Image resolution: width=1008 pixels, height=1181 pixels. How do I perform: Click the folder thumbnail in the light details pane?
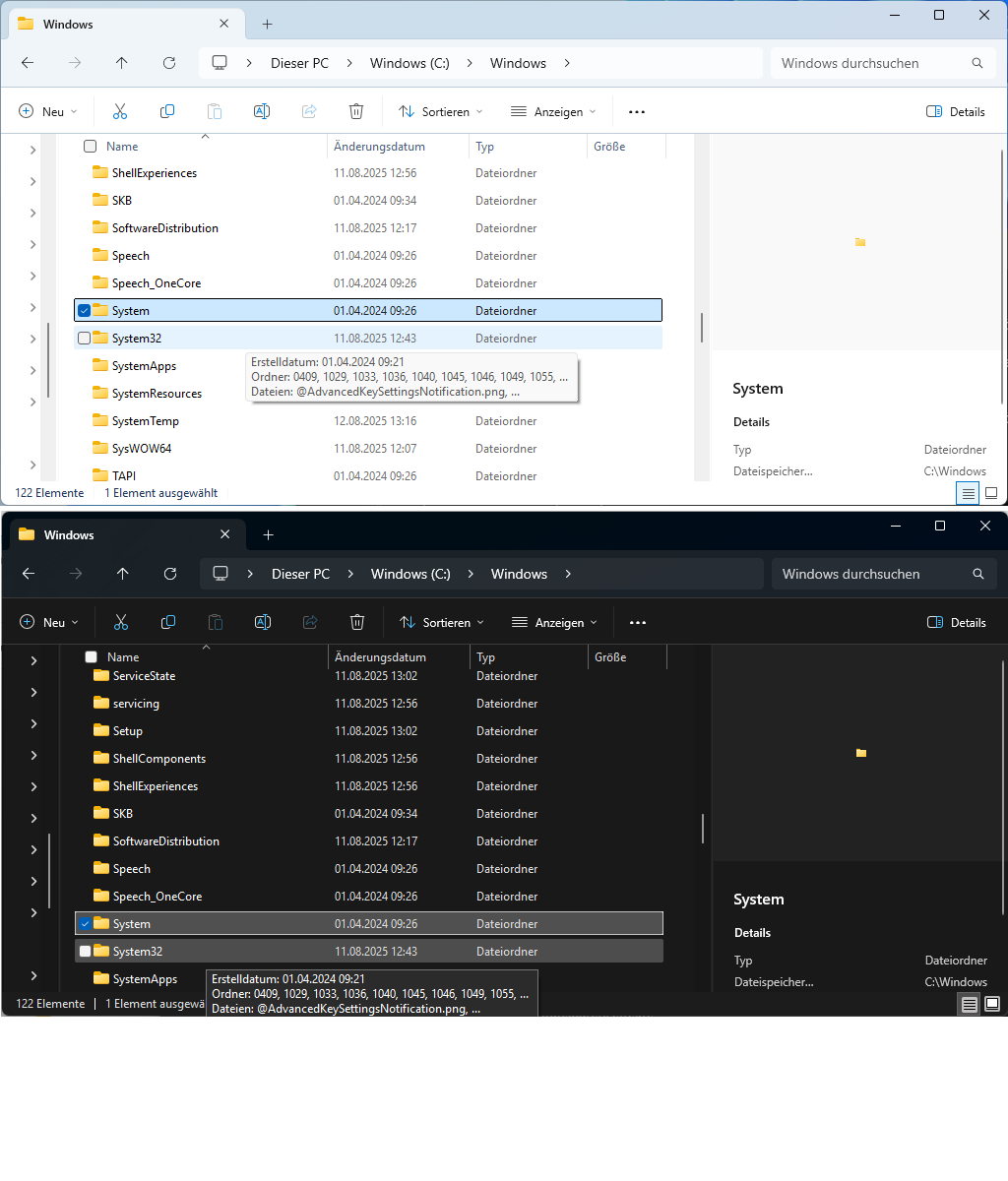click(x=860, y=242)
